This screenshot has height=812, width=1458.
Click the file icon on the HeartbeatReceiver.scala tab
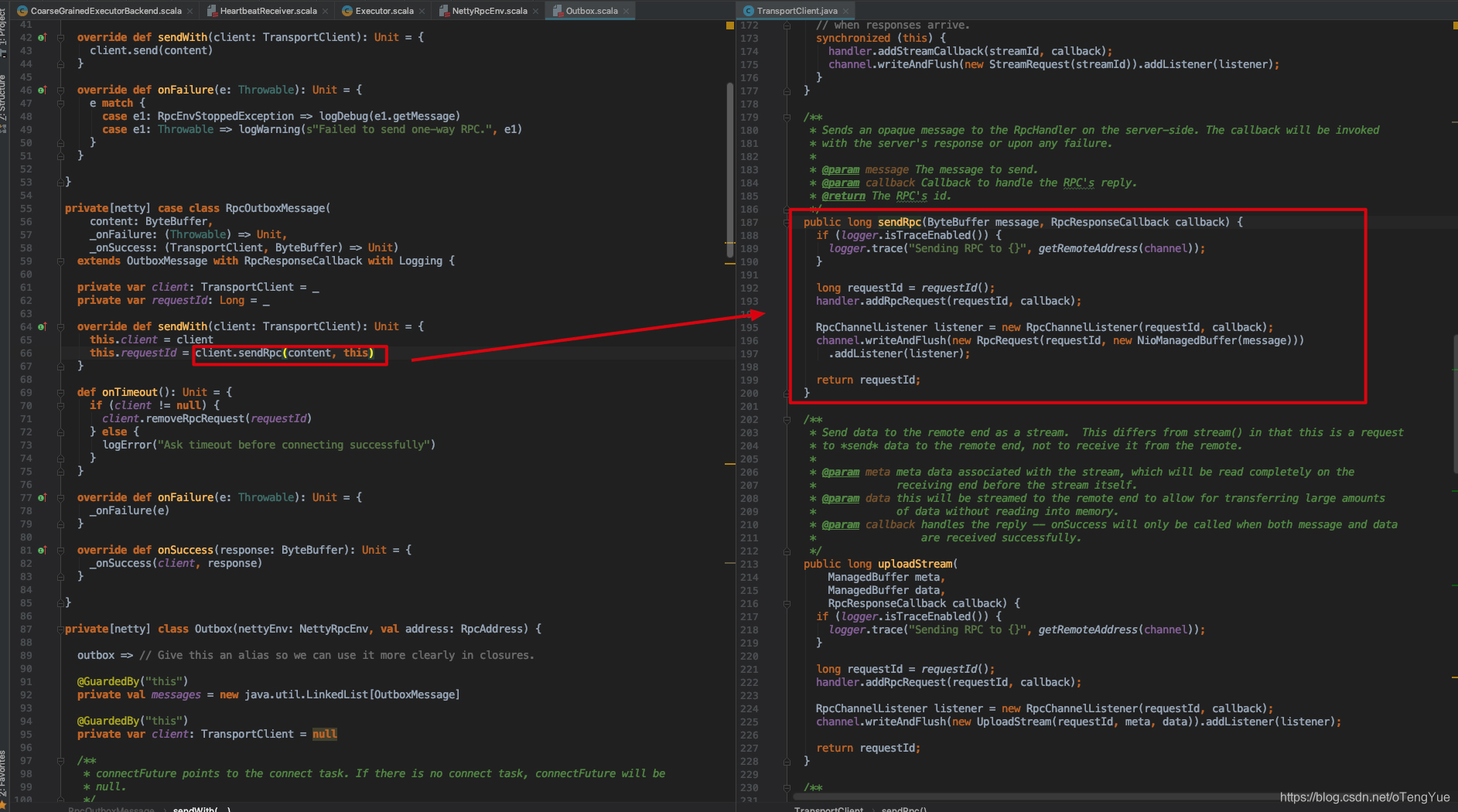click(212, 11)
